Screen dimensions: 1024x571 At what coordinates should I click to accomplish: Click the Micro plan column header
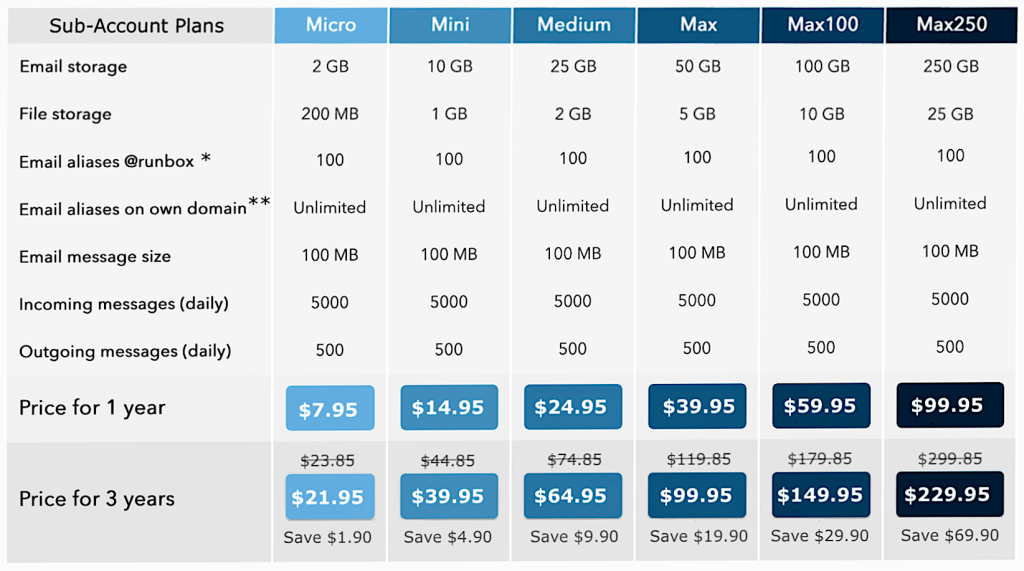coord(330,25)
